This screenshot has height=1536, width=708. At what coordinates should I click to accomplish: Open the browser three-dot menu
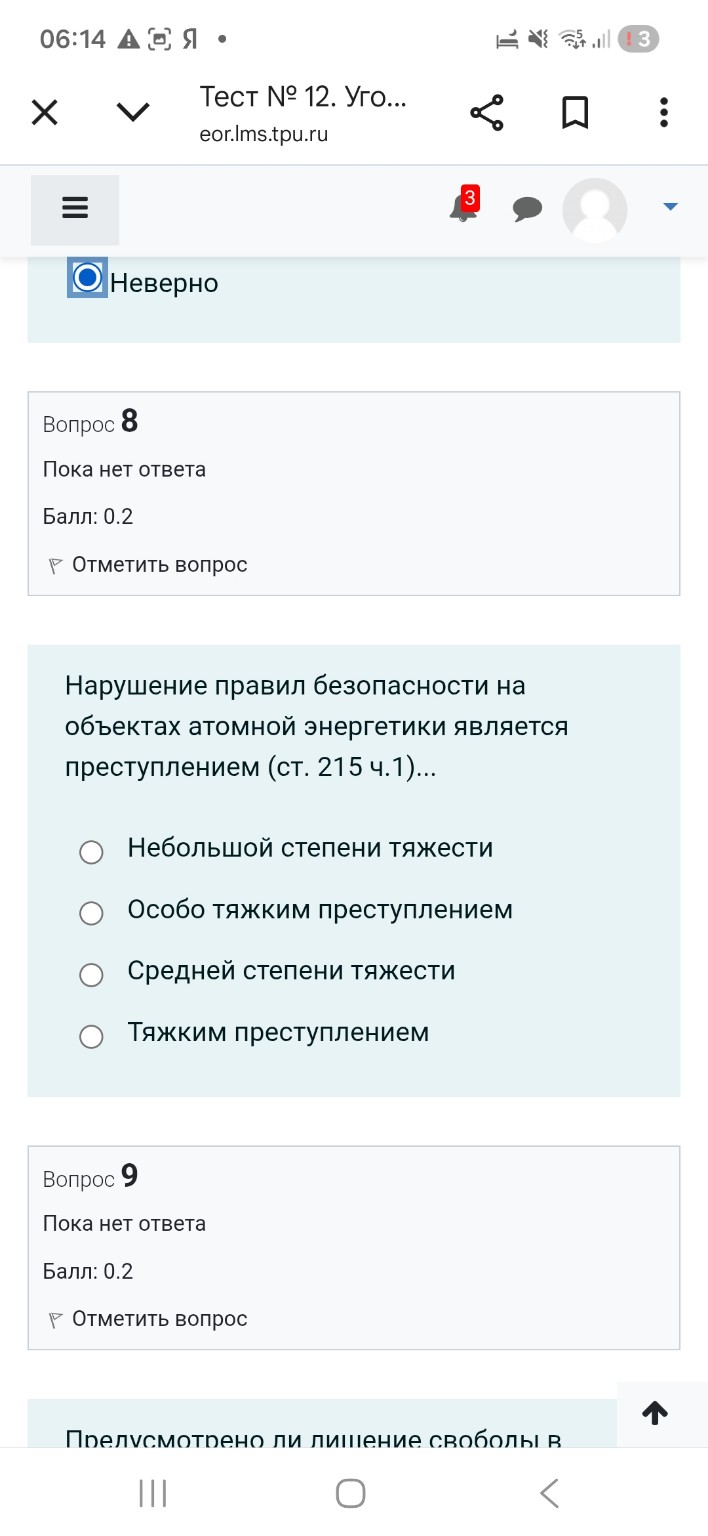663,112
